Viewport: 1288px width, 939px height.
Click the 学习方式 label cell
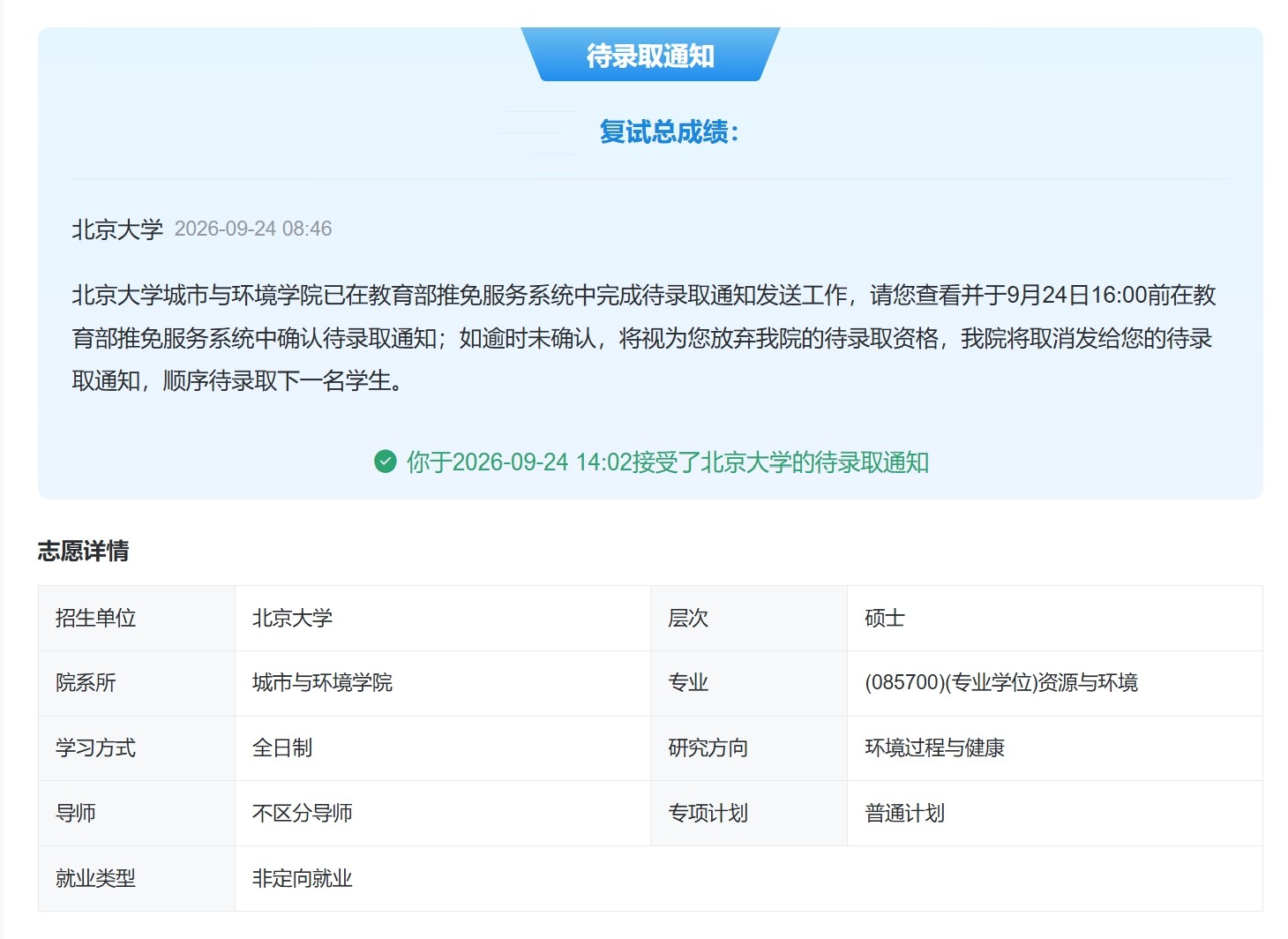[137, 748]
